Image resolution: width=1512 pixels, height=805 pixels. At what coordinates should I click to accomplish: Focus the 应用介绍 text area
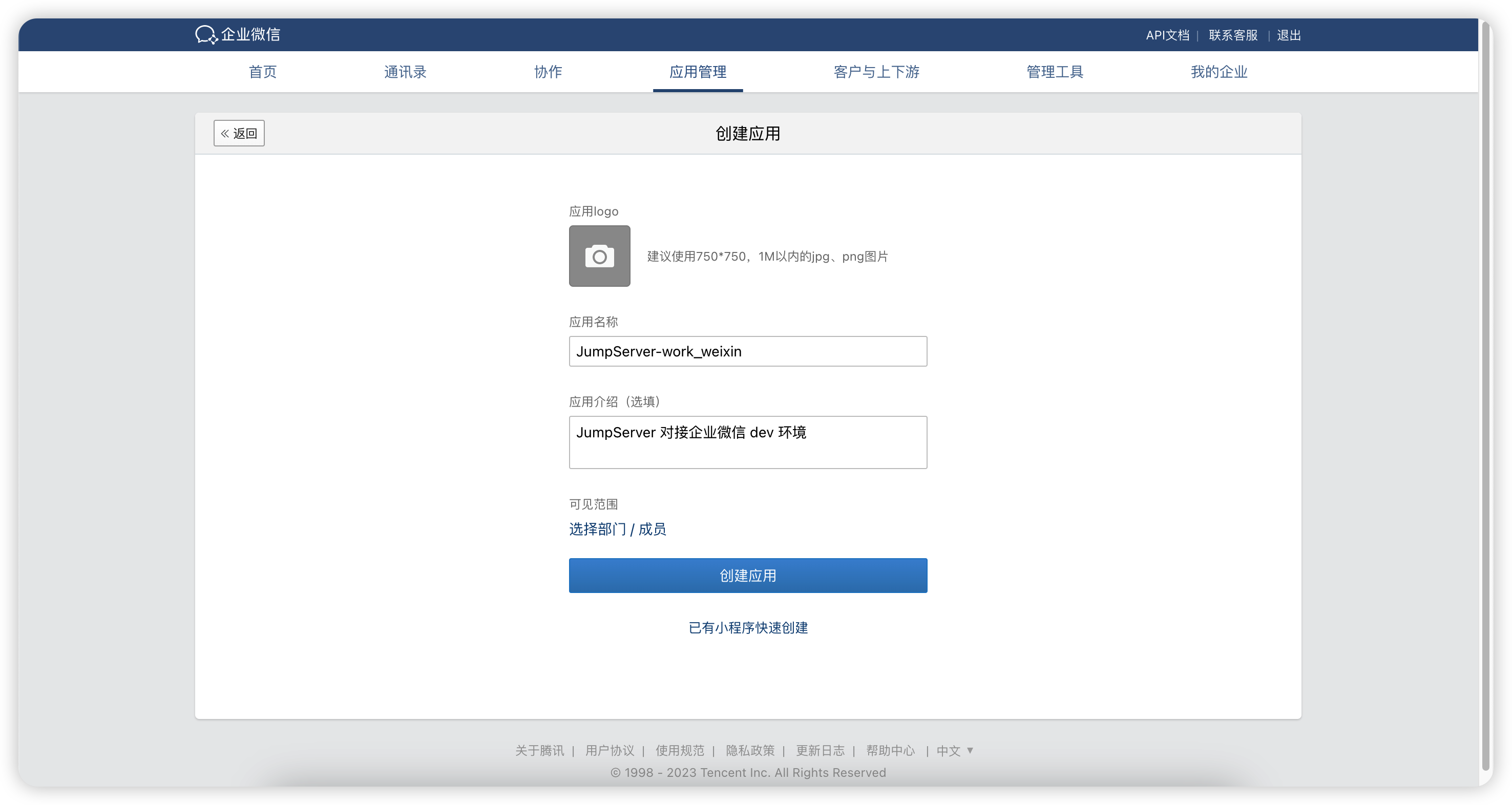tap(748, 442)
